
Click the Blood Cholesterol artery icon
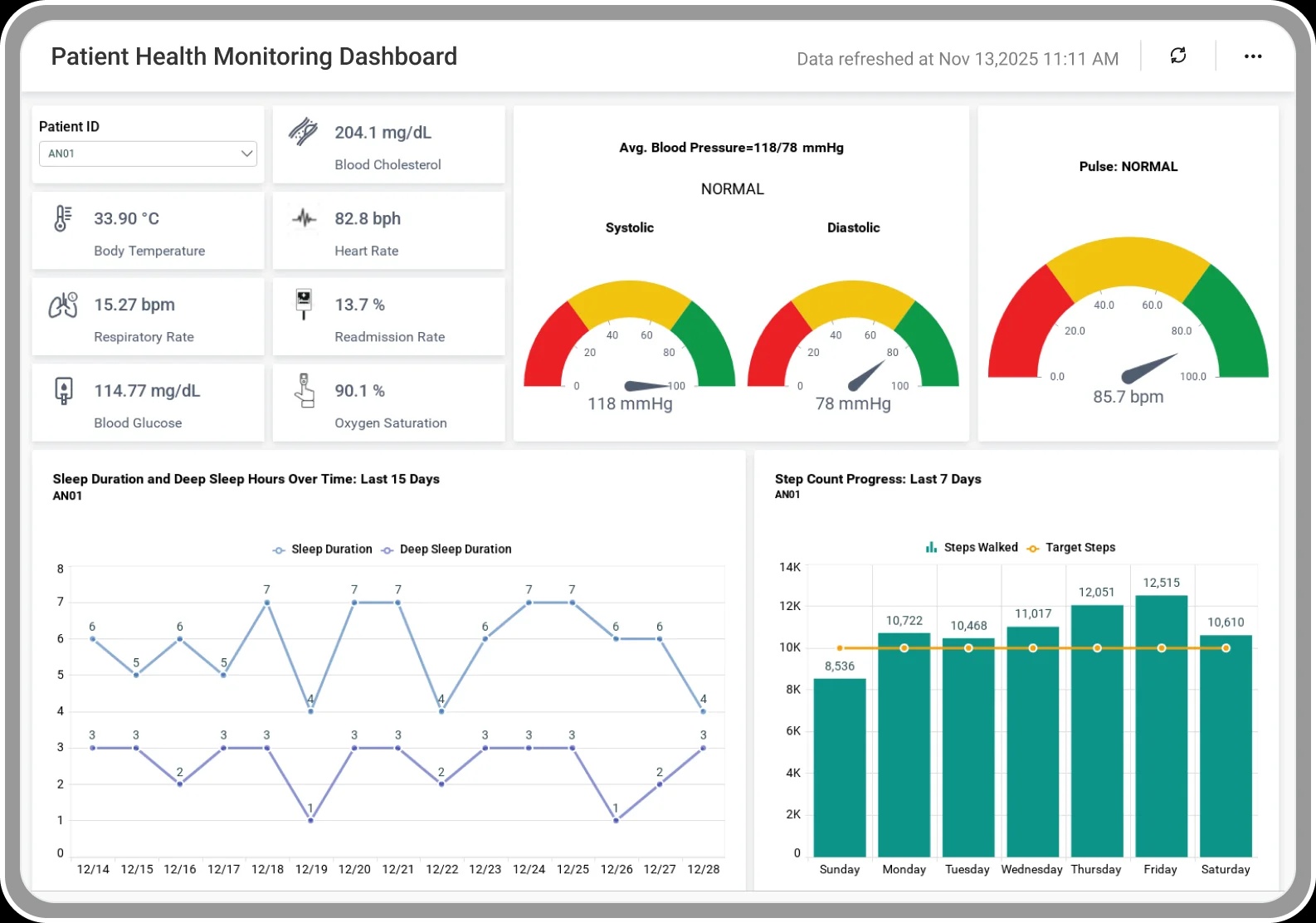(304, 132)
